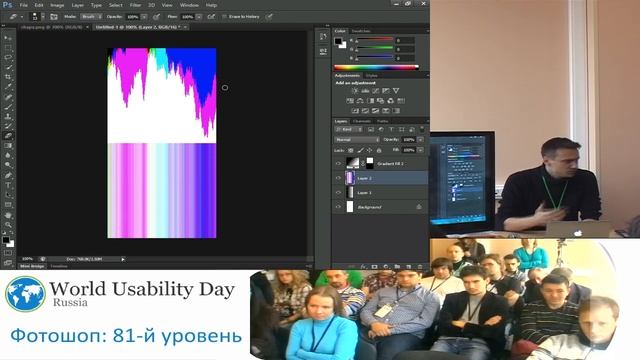The width and height of the screenshot is (640, 360).
Task: Select the Clone Stamp tool
Action: (8, 116)
